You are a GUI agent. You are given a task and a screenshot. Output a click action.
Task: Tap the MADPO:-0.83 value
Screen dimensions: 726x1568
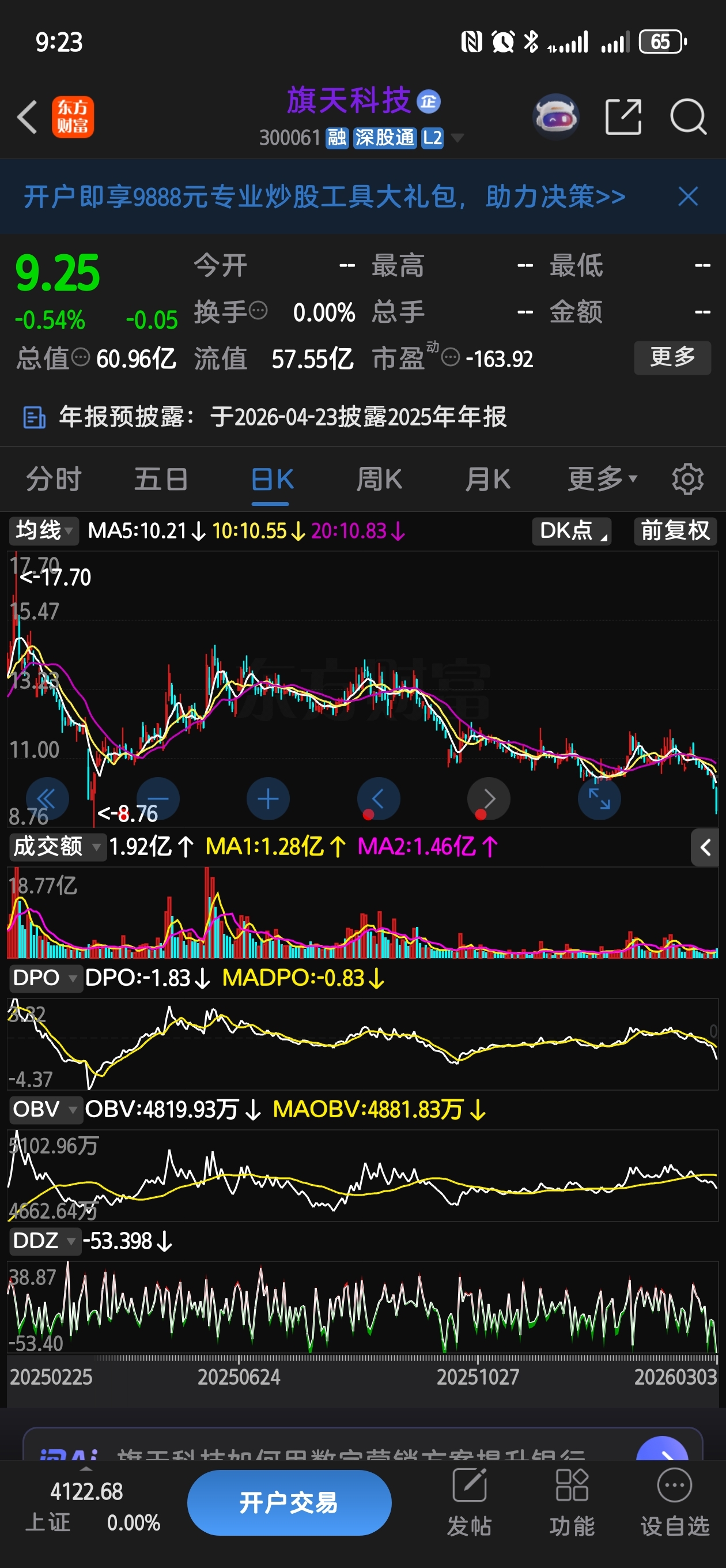pos(303,978)
